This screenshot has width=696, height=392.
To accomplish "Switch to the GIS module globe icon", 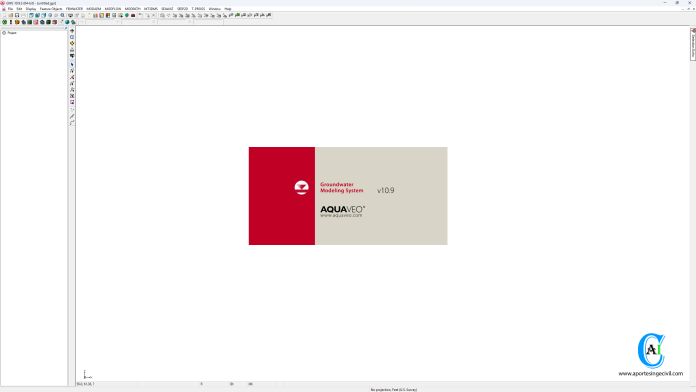I will pyautogui.click(x=67, y=22).
